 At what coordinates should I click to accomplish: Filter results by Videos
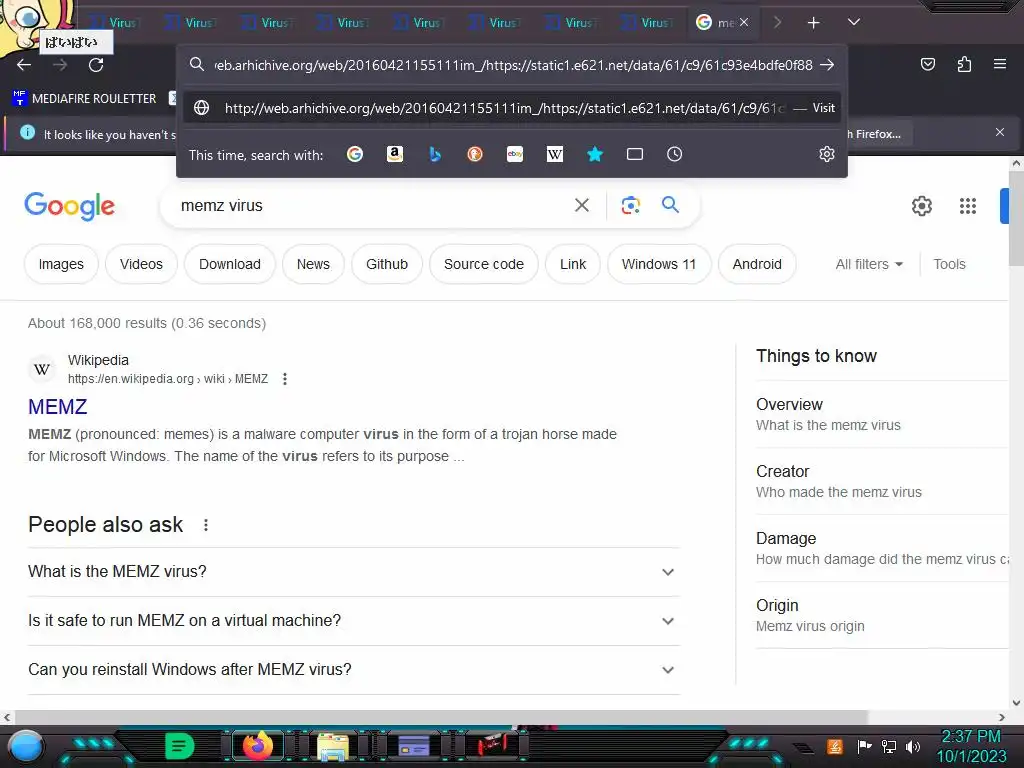[141, 264]
